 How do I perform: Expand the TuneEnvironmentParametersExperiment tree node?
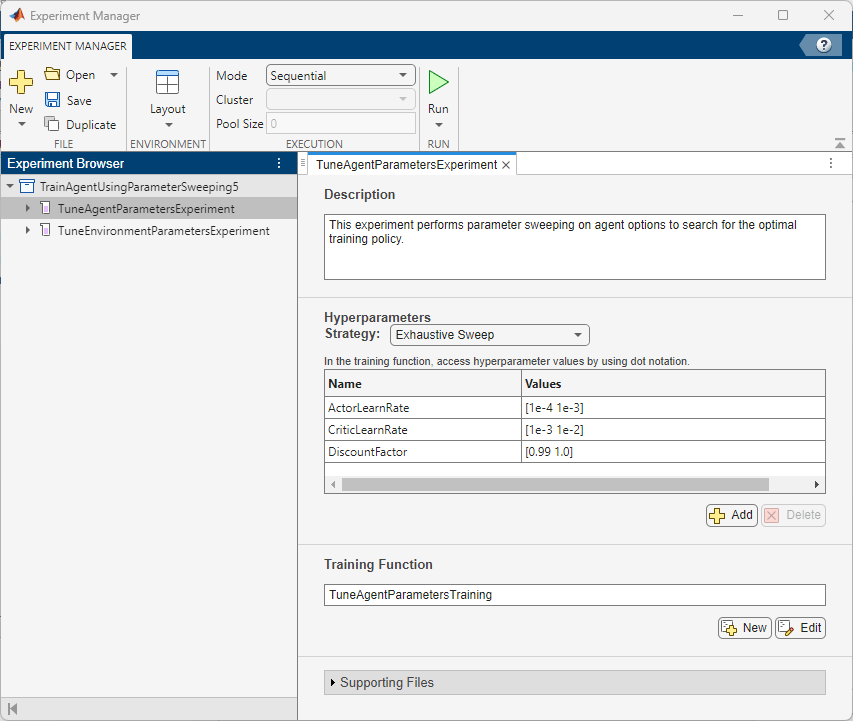(x=28, y=231)
